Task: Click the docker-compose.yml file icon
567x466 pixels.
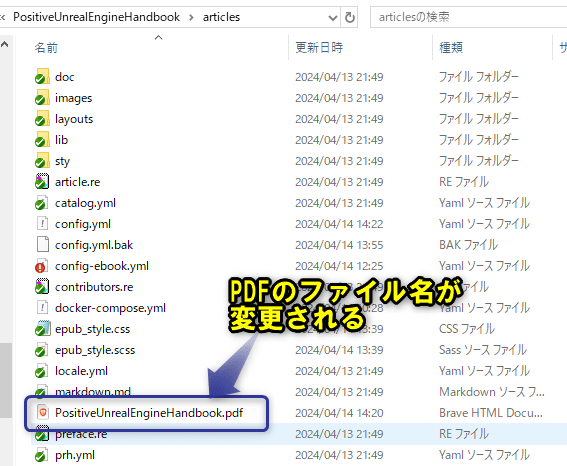Action: (x=42, y=308)
